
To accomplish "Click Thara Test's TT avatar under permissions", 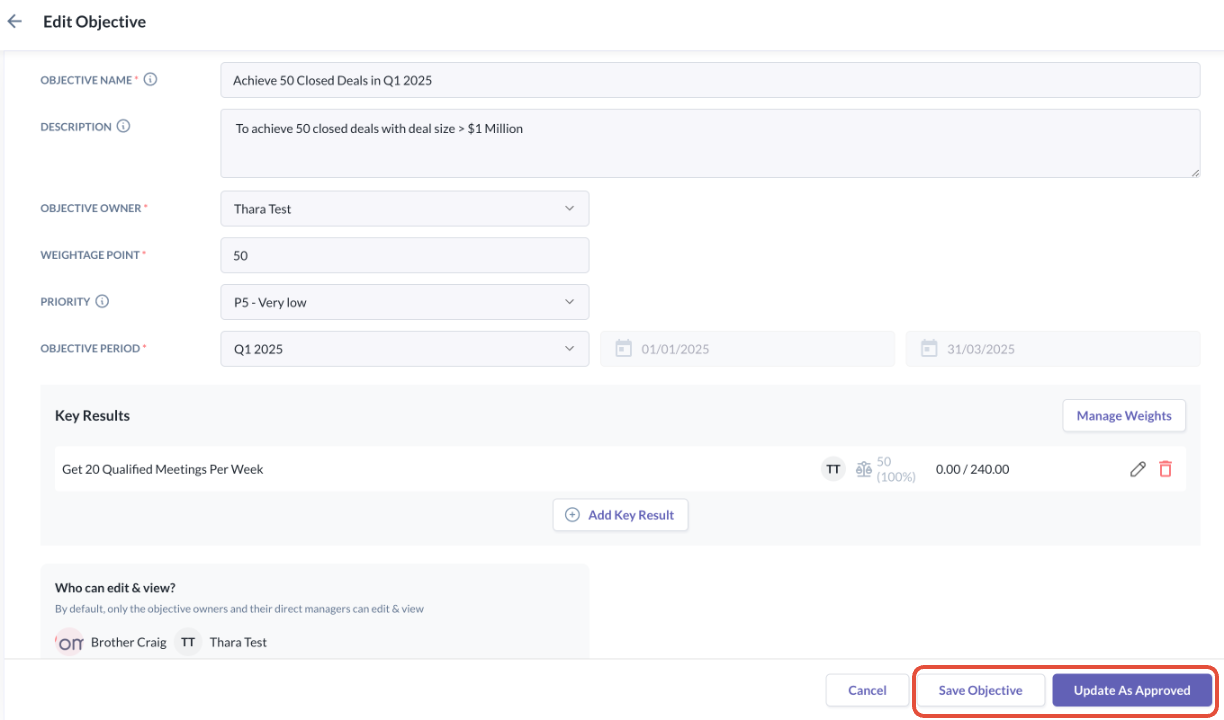I will [x=188, y=642].
